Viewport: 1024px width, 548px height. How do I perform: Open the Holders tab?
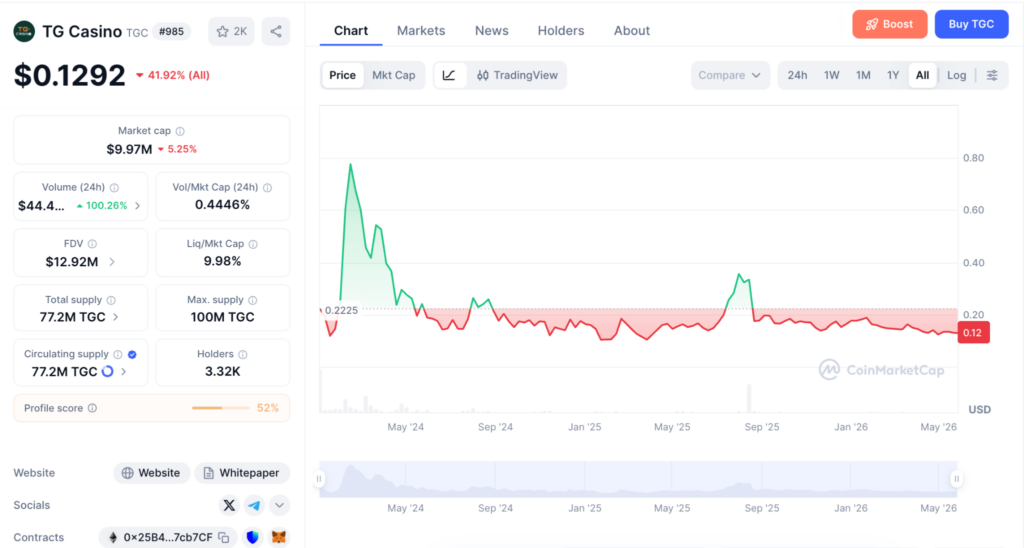point(561,31)
